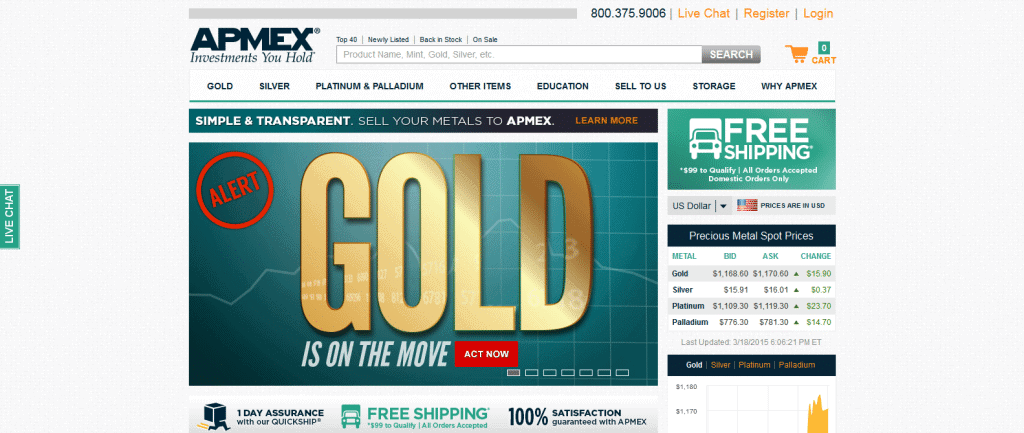Select the first carousel slide indicator
Viewport: 1024px width, 433px height.
(x=513, y=372)
